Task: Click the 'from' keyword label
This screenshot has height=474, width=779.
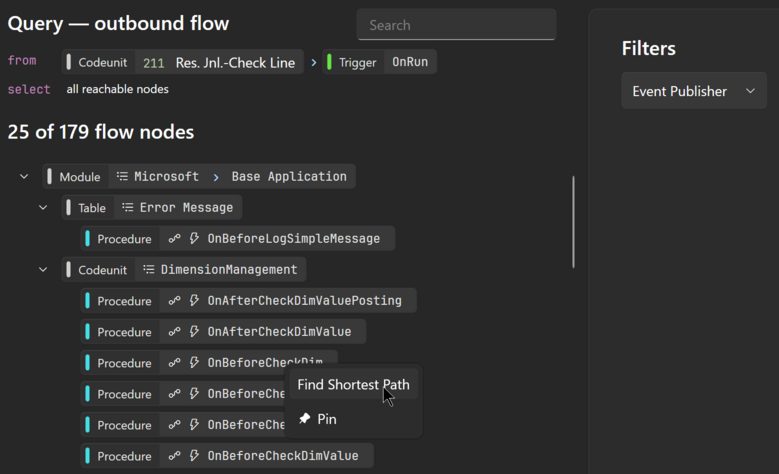Action: click(22, 61)
